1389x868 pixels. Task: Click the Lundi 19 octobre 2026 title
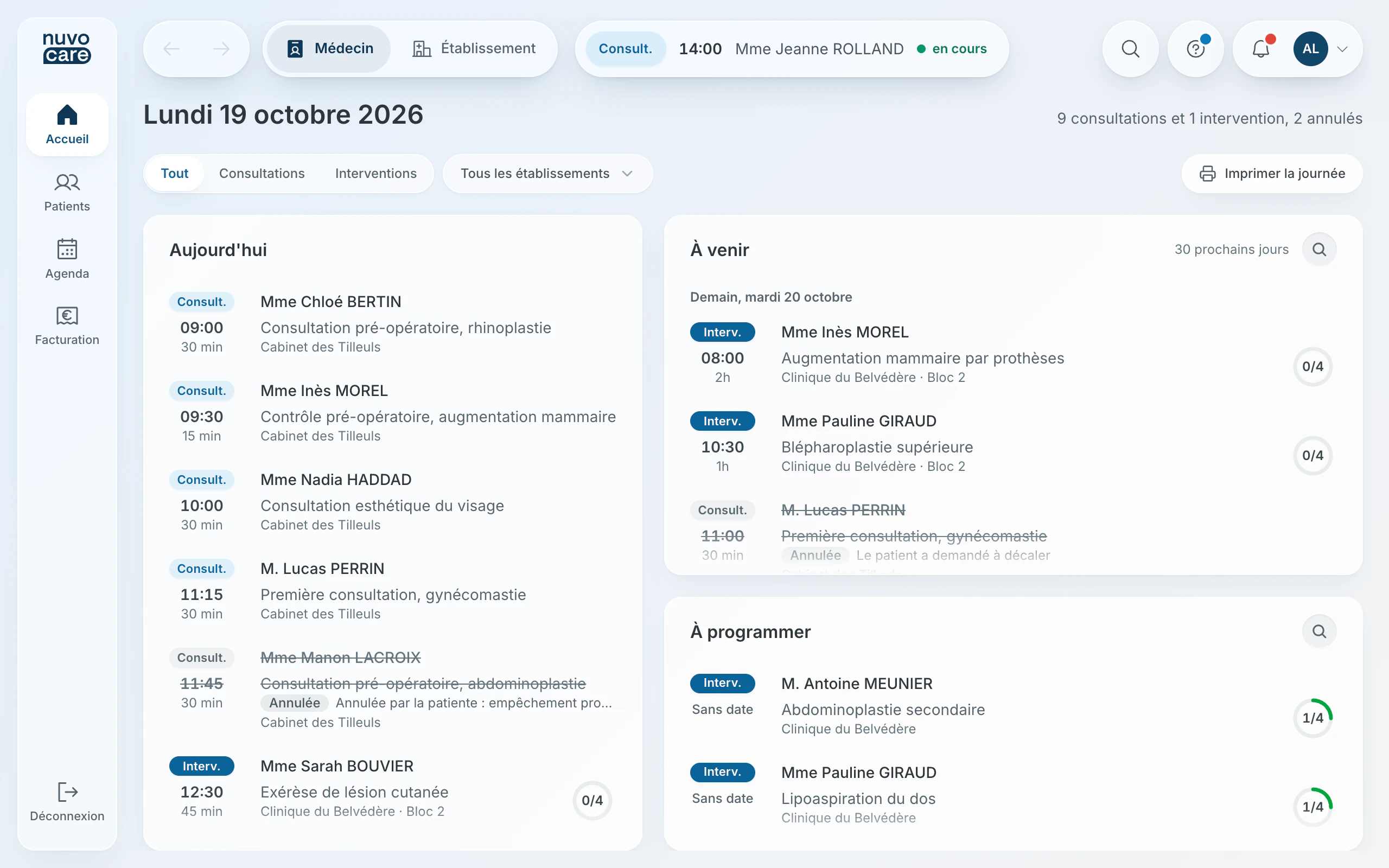[x=283, y=115]
